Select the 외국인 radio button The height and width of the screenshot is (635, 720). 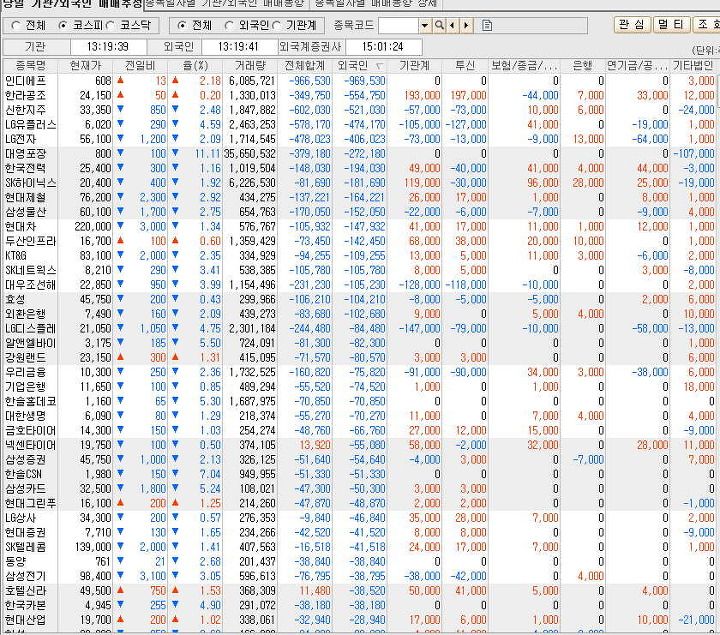click(229, 26)
